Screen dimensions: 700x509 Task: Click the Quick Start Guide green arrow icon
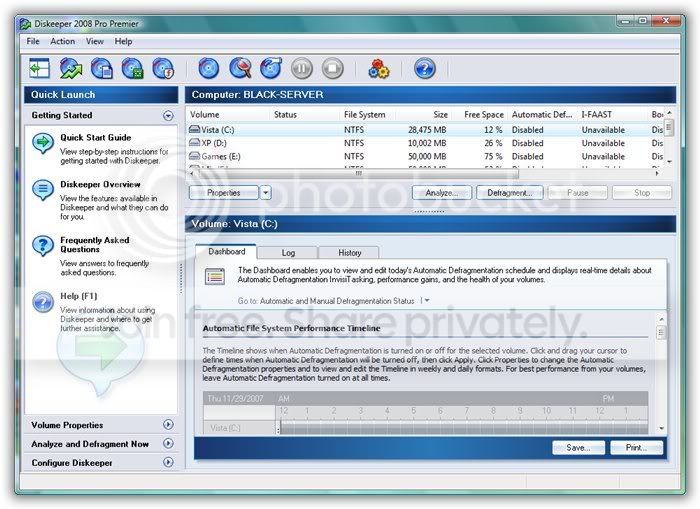(x=43, y=143)
